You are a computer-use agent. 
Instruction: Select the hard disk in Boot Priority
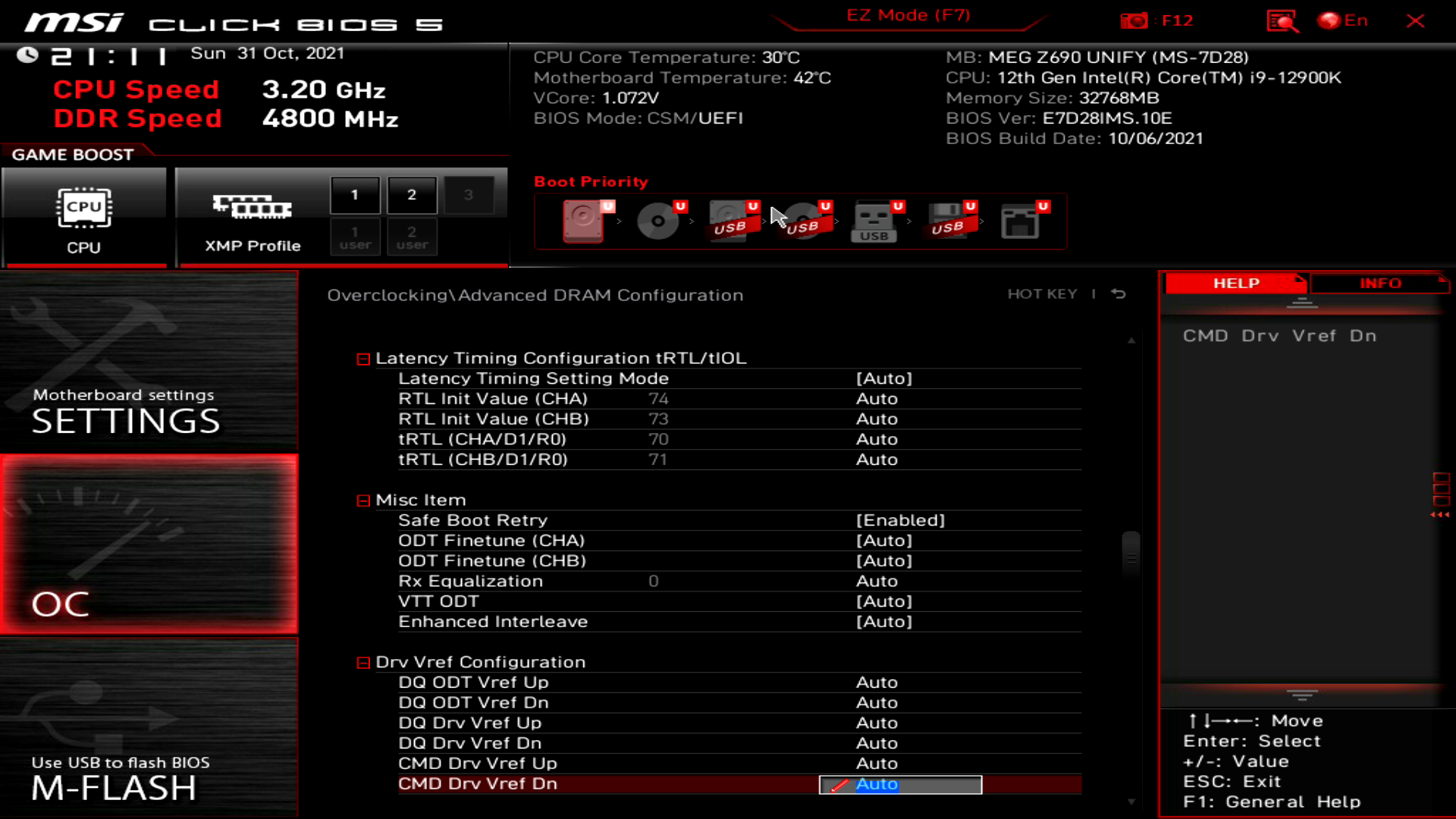pyautogui.click(x=584, y=221)
